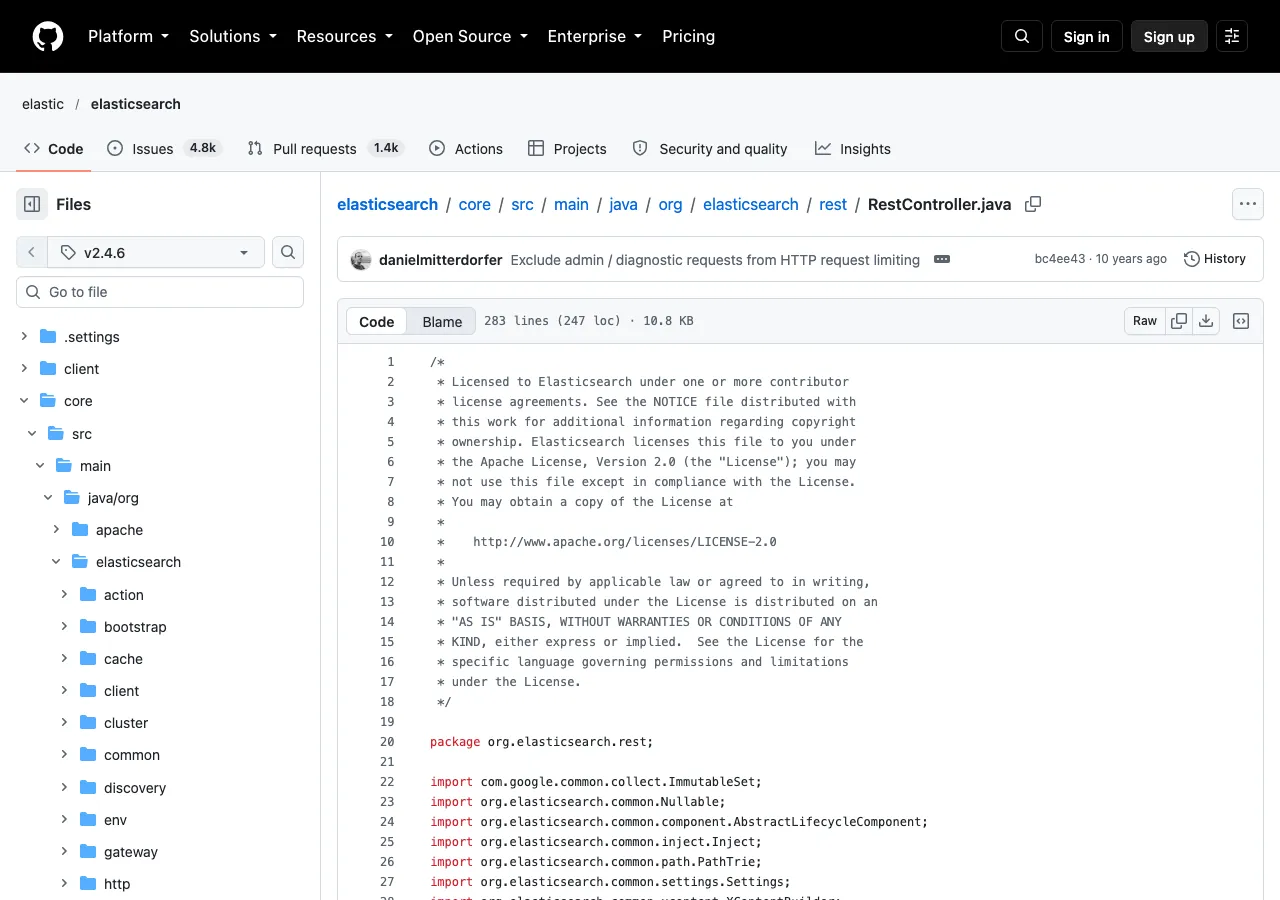Viewport: 1280px width, 900px height.
Task: Open the Insights tab
Action: pos(853,148)
